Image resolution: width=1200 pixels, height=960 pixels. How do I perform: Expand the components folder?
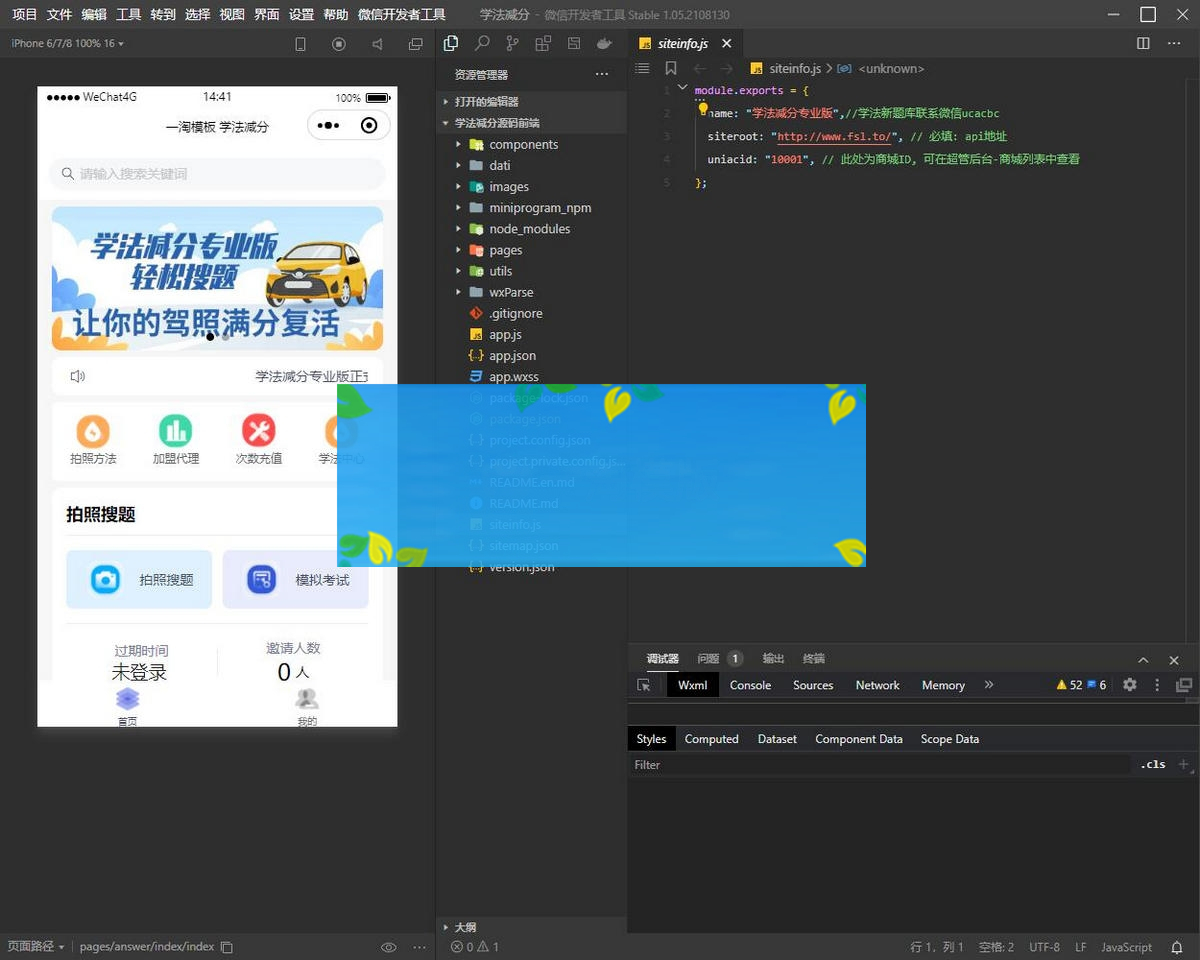coord(523,144)
